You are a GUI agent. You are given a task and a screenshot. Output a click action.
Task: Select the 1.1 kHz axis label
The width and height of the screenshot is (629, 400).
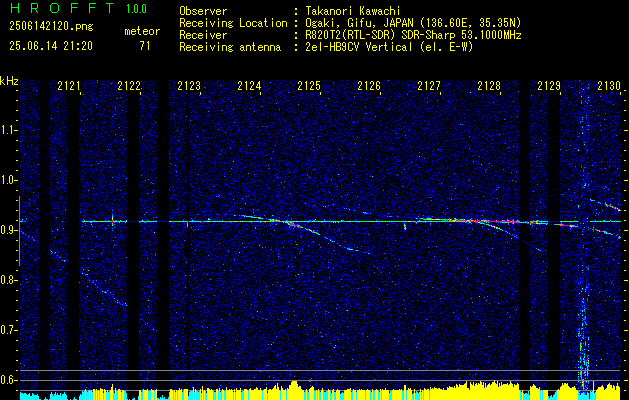pyautogui.click(x=9, y=130)
